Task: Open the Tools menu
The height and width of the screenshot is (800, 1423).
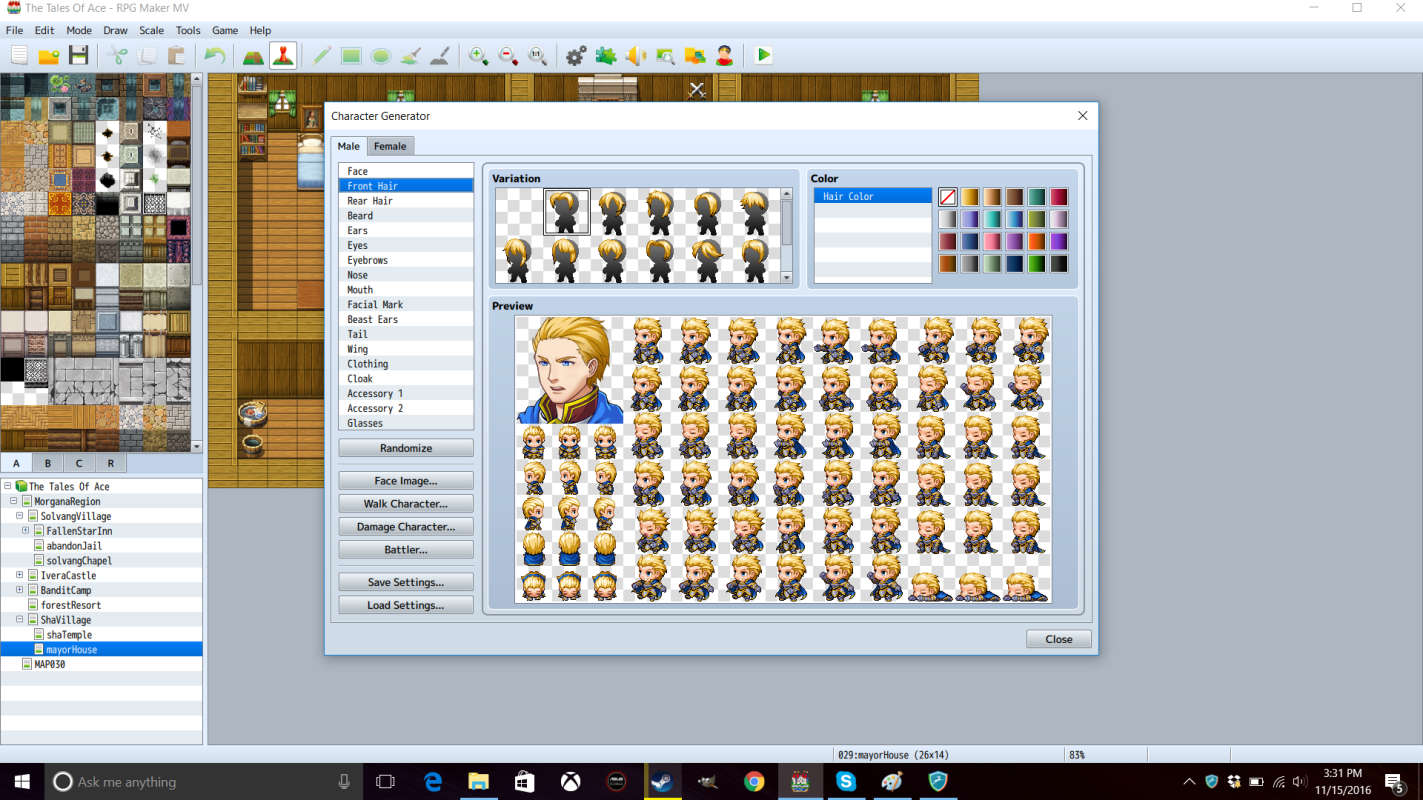Action: click(188, 31)
